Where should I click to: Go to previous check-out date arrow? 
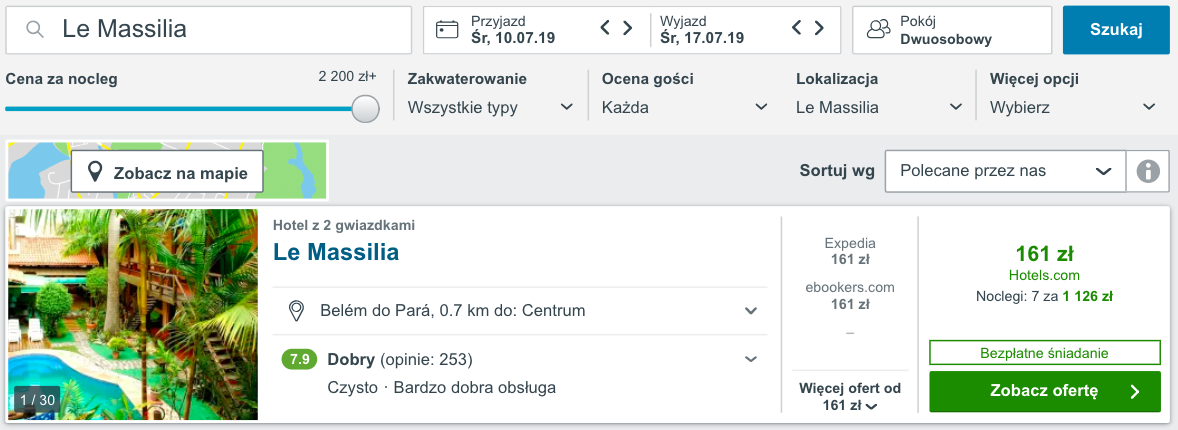(797, 28)
